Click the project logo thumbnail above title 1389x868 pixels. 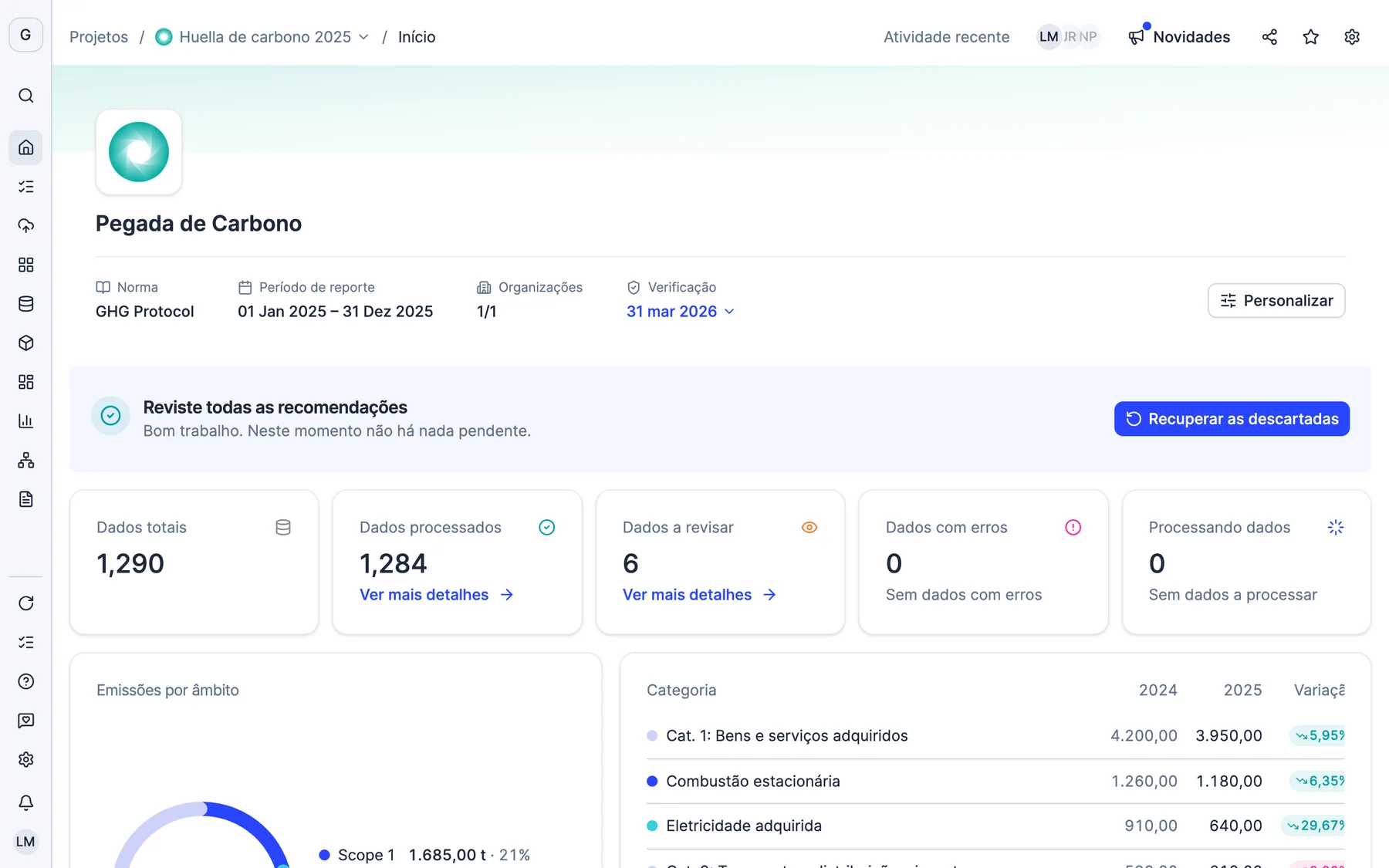click(x=139, y=152)
